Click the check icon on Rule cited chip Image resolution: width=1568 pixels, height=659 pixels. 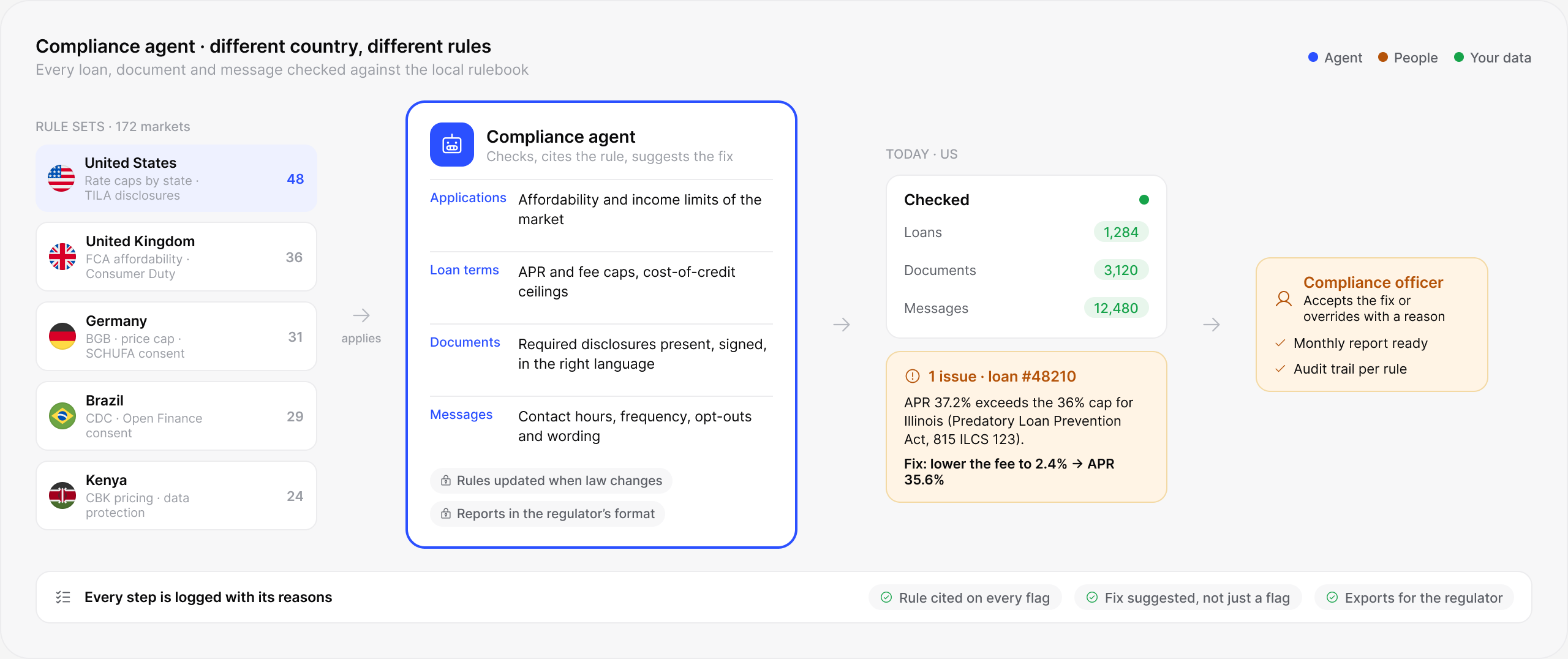(886, 597)
